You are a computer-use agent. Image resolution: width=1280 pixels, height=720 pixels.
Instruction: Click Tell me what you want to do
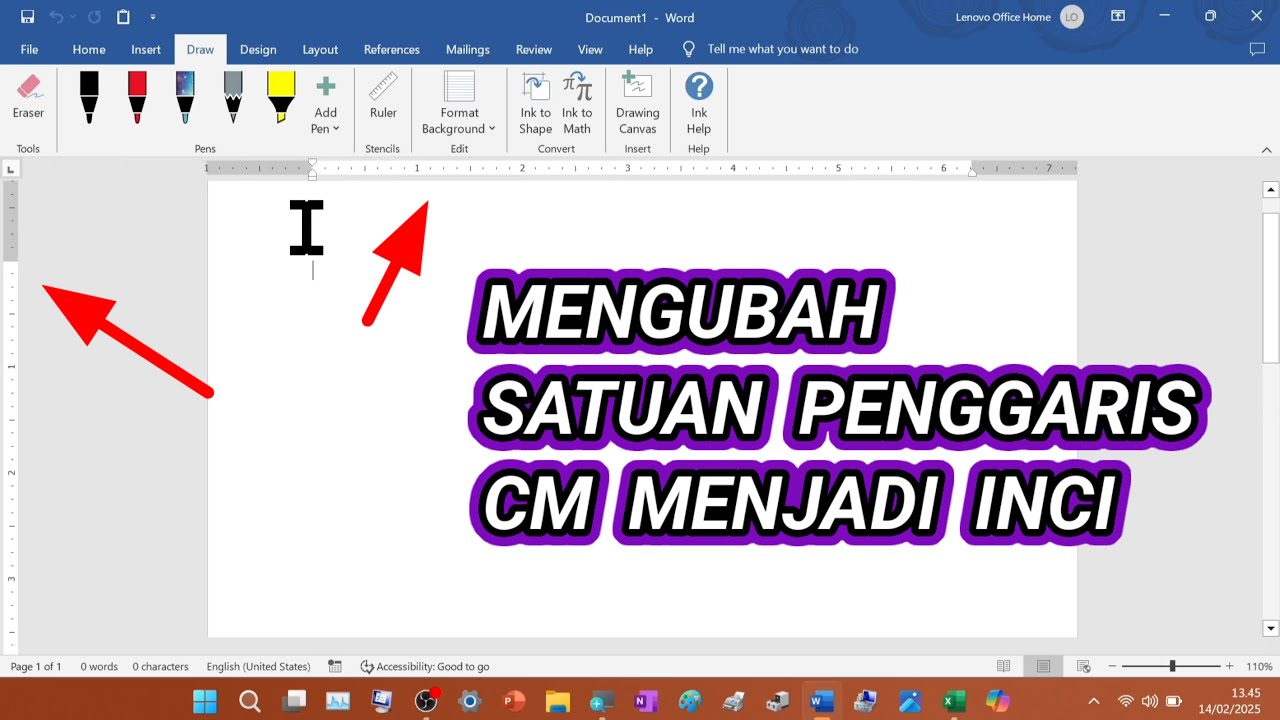[x=782, y=49]
